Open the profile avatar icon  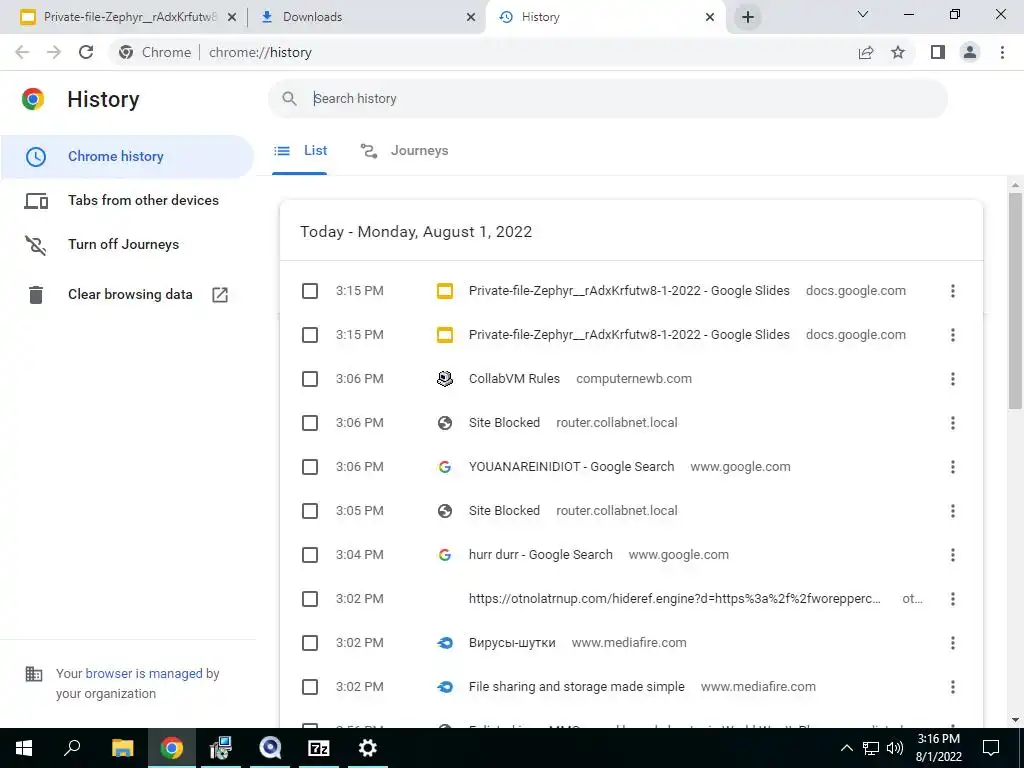[970, 52]
